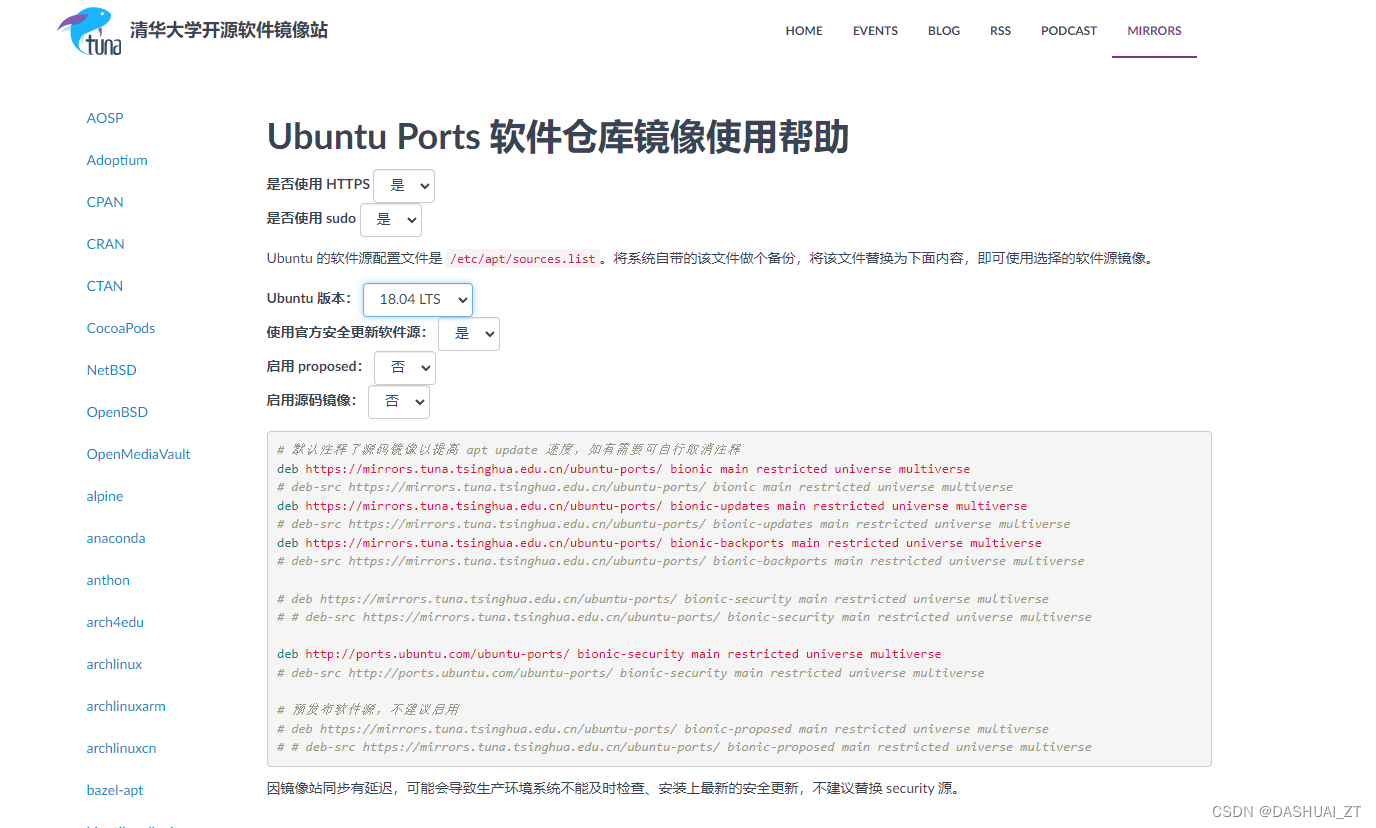Click the 是否使用 sudo label

[x=311, y=219]
